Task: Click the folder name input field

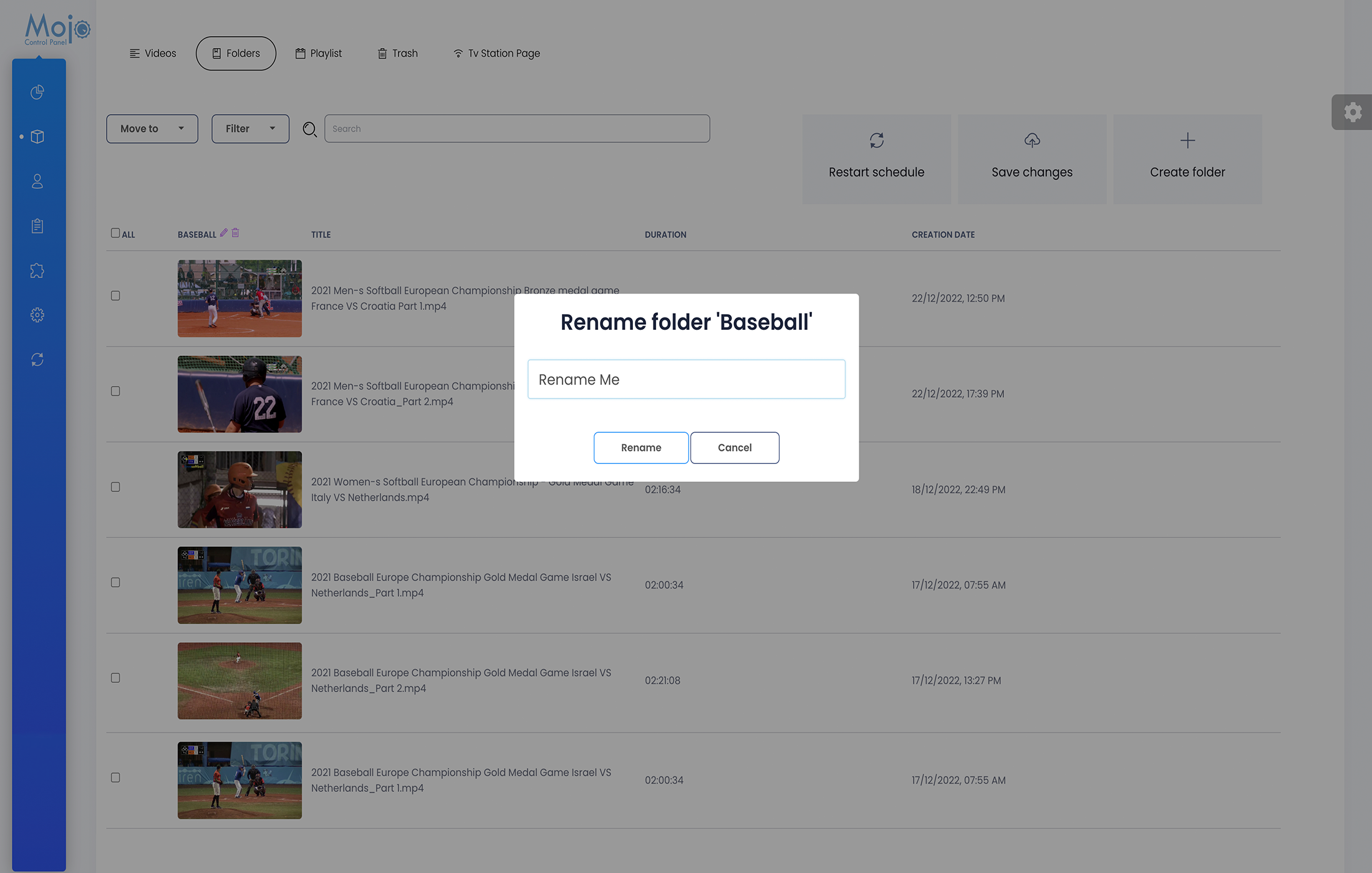Action: (686, 379)
